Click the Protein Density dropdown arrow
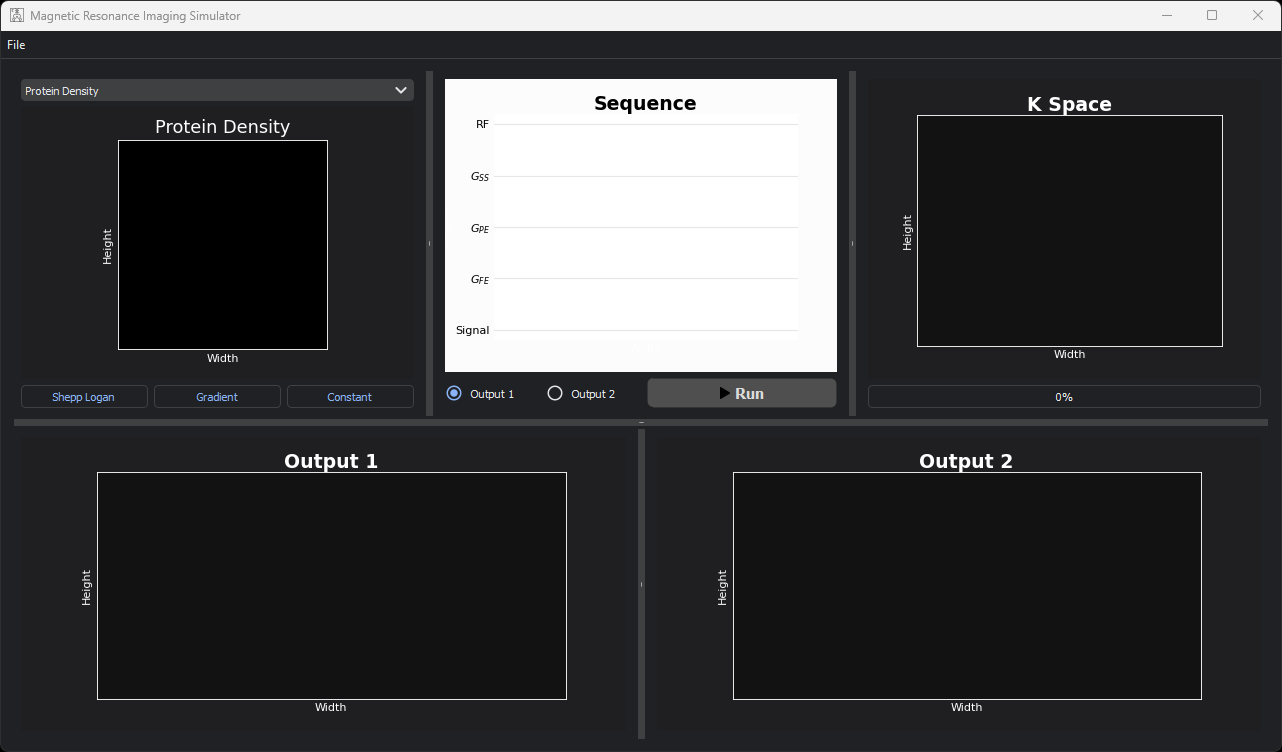 tap(401, 90)
